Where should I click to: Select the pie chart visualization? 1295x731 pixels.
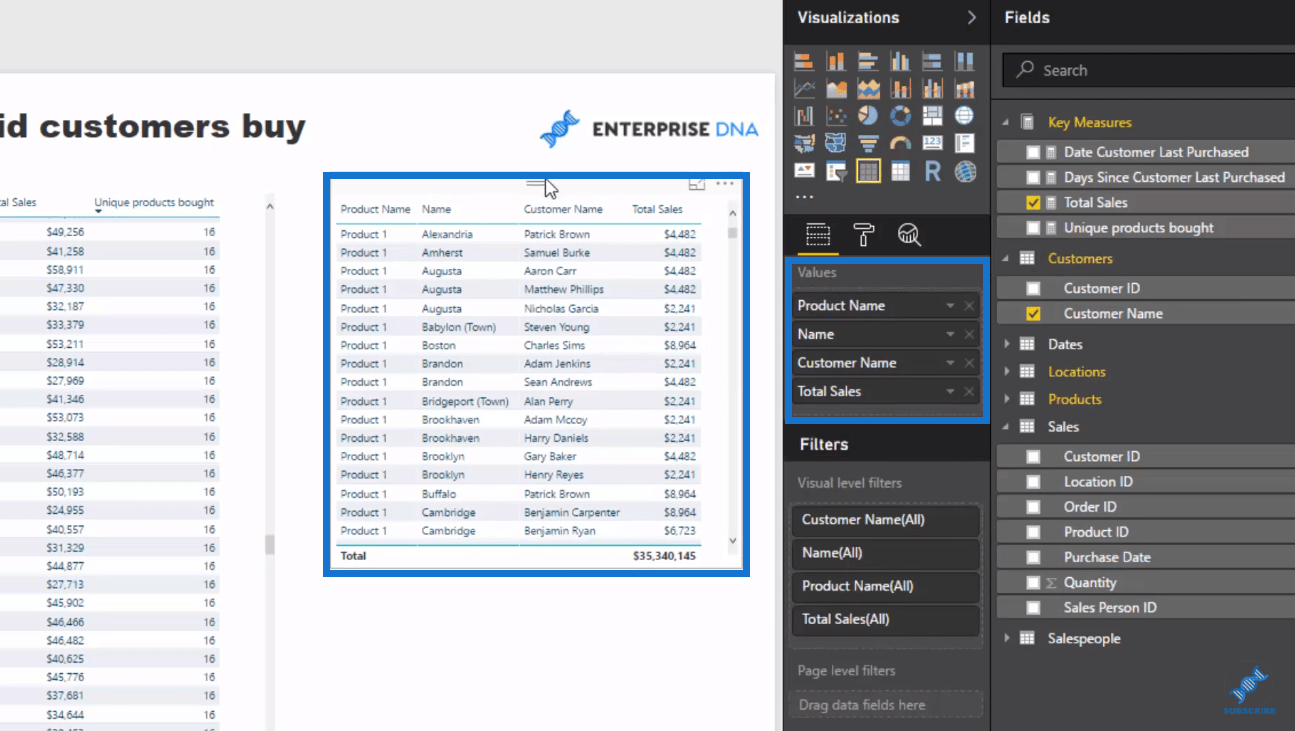coord(868,116)
